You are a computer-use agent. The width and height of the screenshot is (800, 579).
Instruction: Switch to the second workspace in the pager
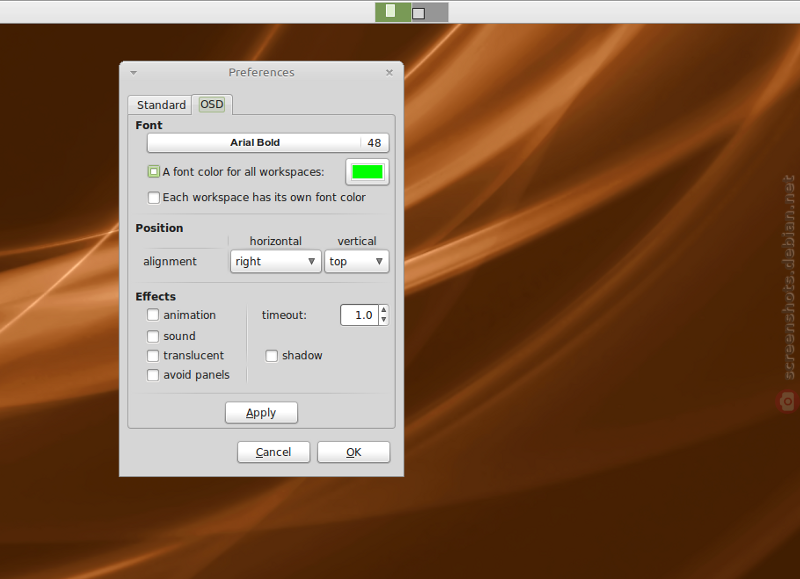430,12
